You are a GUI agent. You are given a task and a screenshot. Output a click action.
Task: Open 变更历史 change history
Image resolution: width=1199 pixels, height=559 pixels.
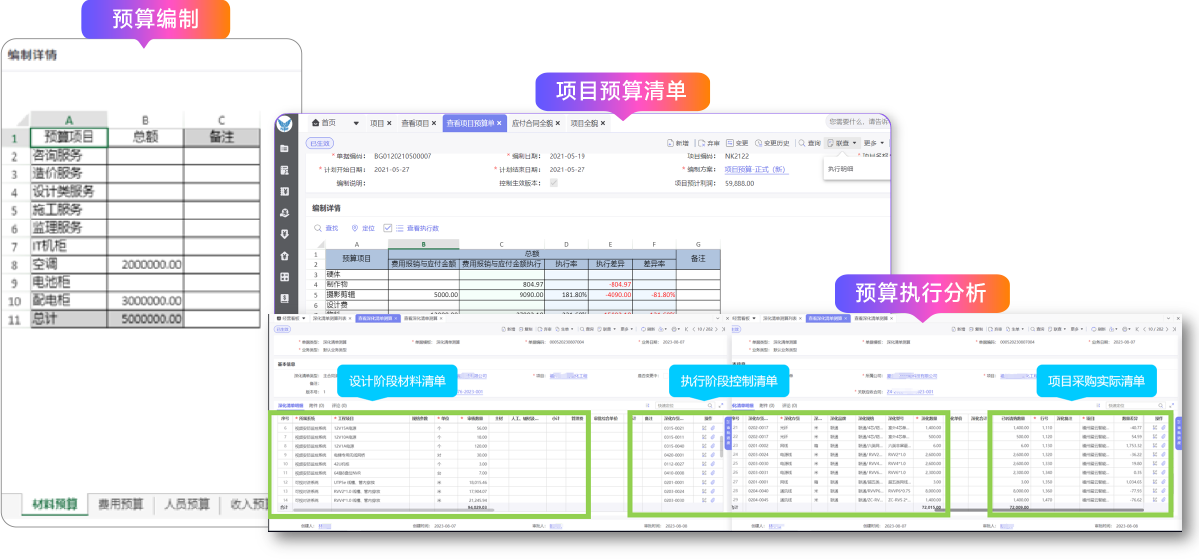(772, 143)
